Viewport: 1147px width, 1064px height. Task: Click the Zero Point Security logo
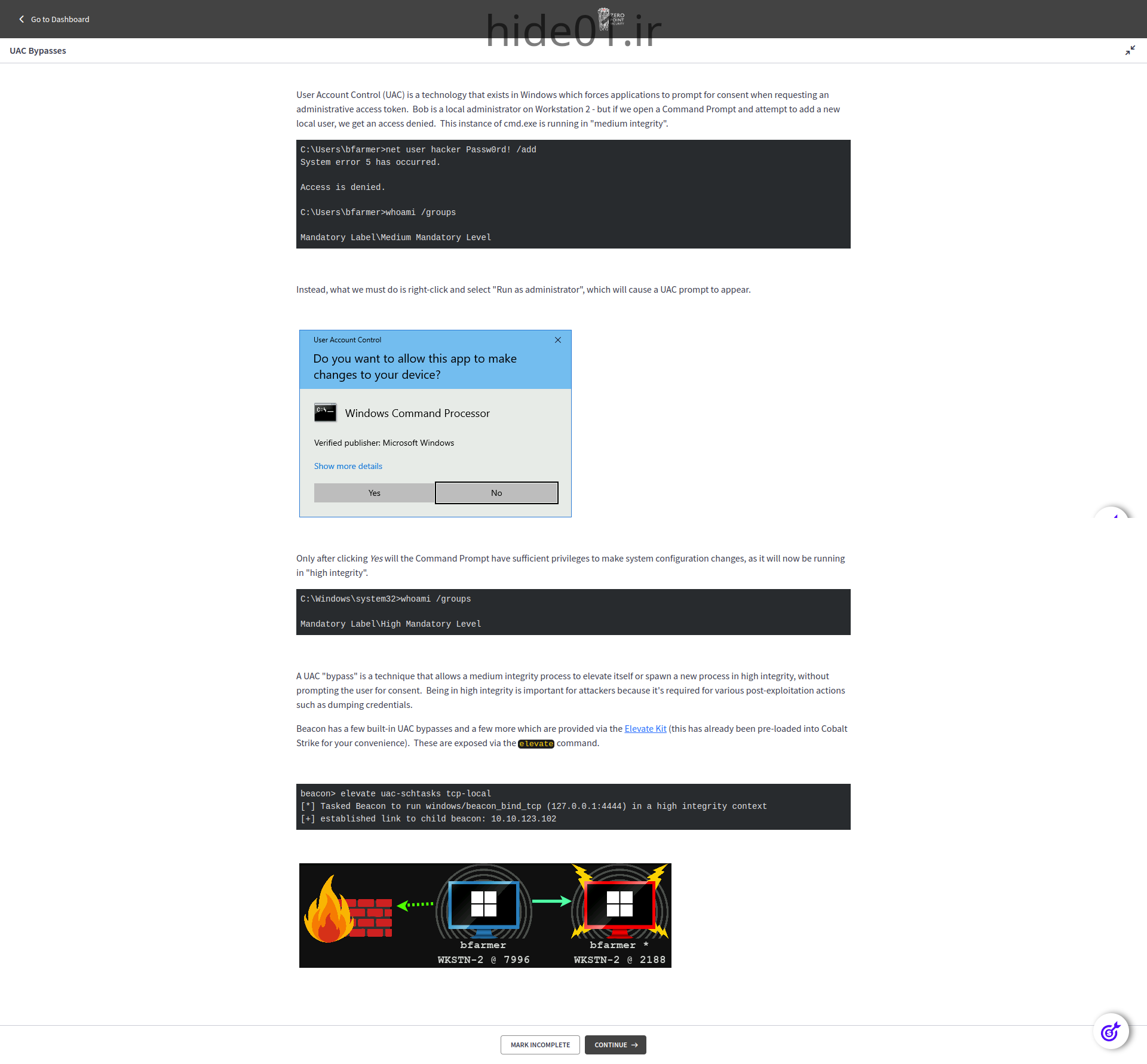(x=611, y=19)
